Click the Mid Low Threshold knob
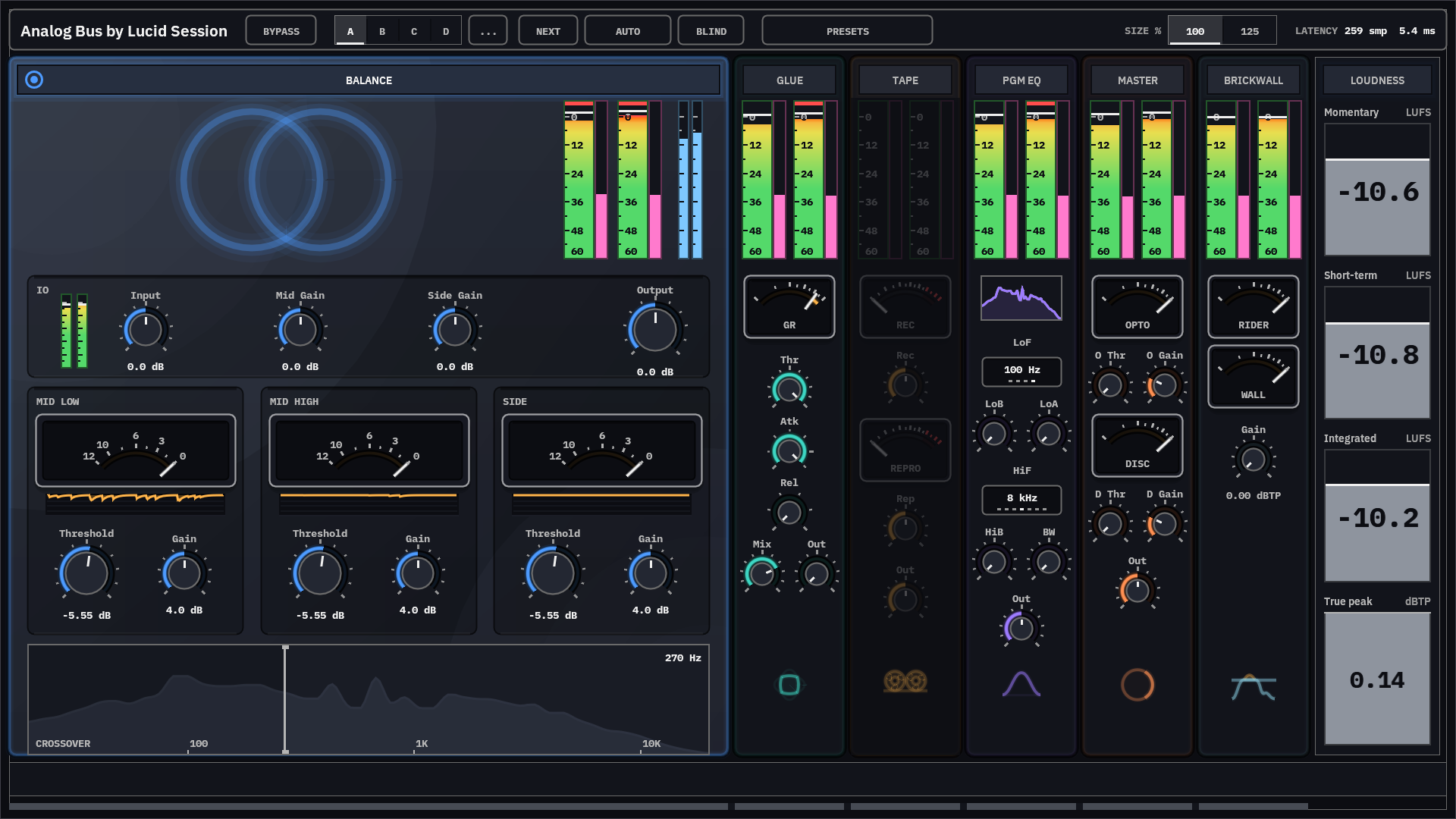 (87, 573)
